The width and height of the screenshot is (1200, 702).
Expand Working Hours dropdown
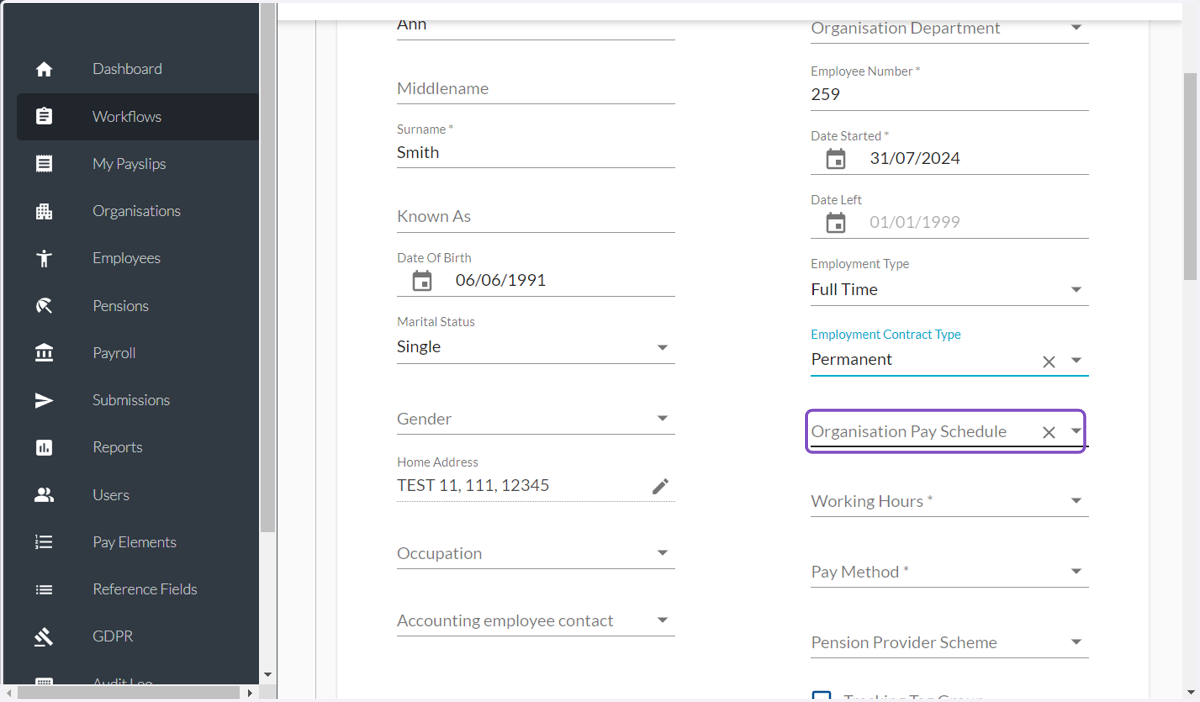1076,501
